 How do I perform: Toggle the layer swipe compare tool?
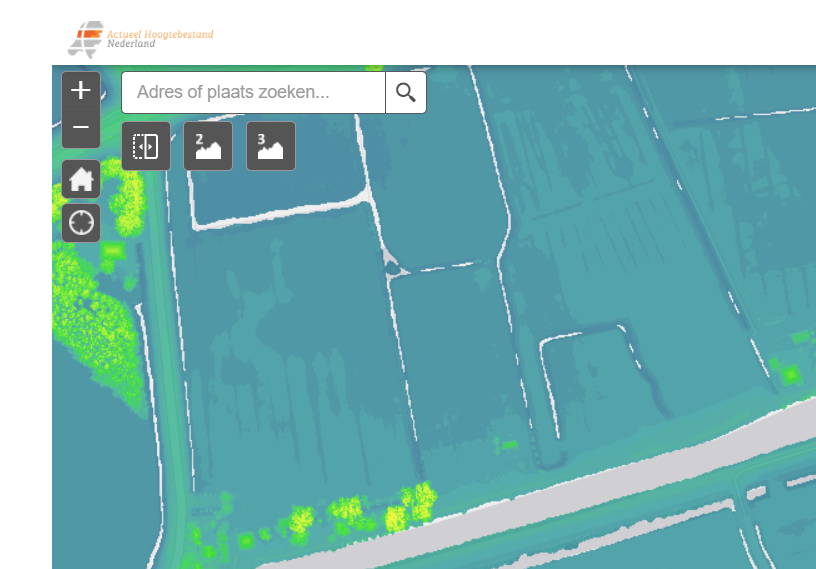click(x=146, y=147)
